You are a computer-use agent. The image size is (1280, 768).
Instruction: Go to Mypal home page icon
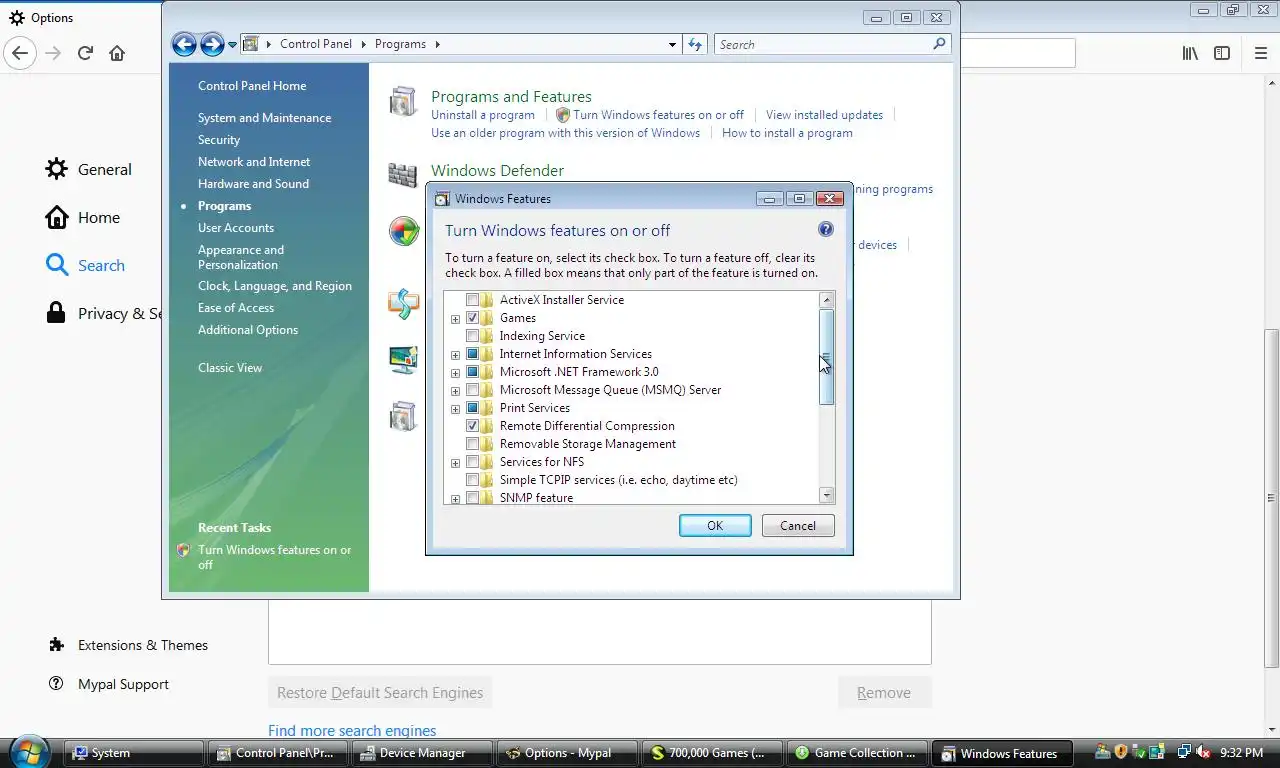(x=117, y=53)
